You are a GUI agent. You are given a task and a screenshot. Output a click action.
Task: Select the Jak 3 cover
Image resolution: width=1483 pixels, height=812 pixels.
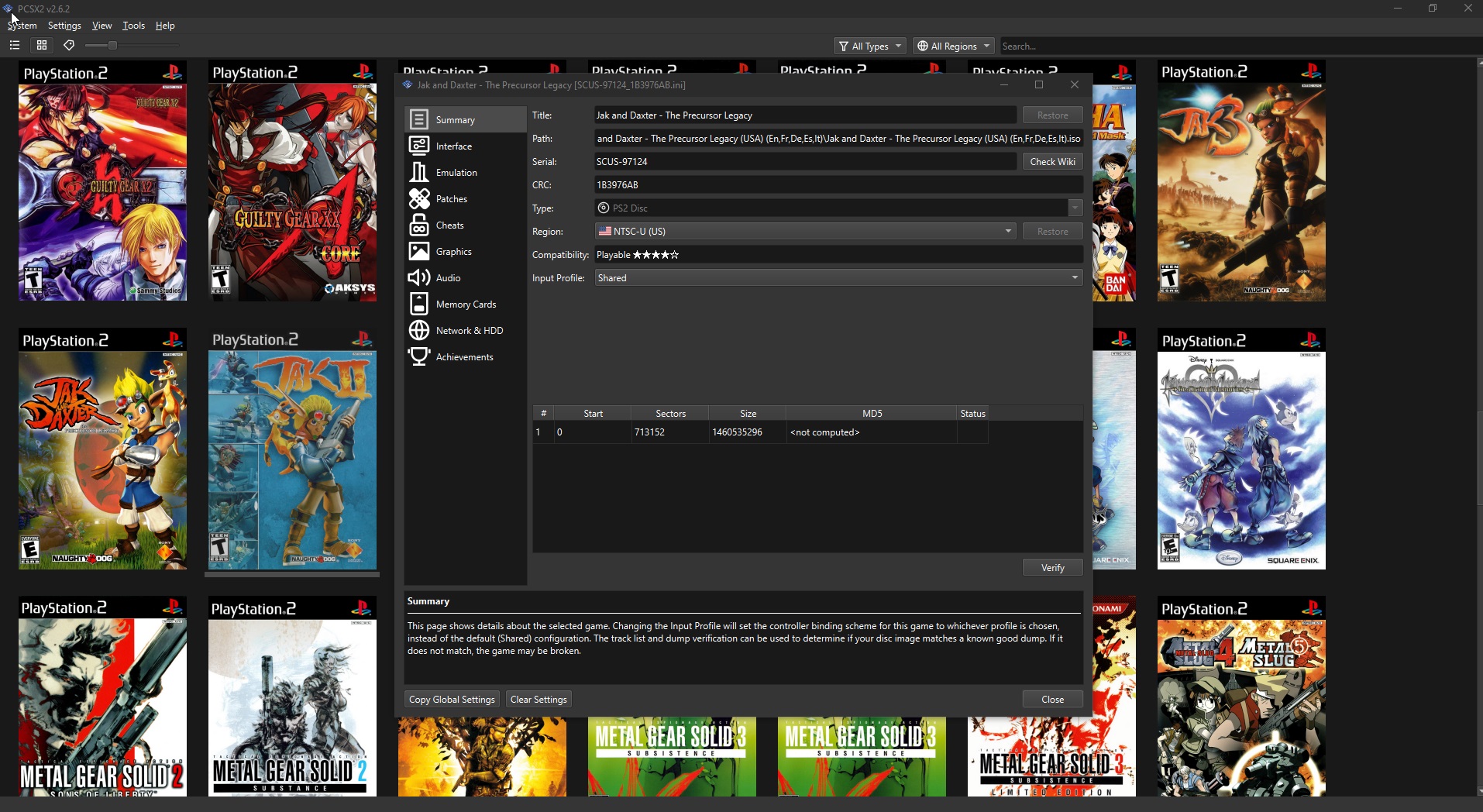[x=1241, y=181]
